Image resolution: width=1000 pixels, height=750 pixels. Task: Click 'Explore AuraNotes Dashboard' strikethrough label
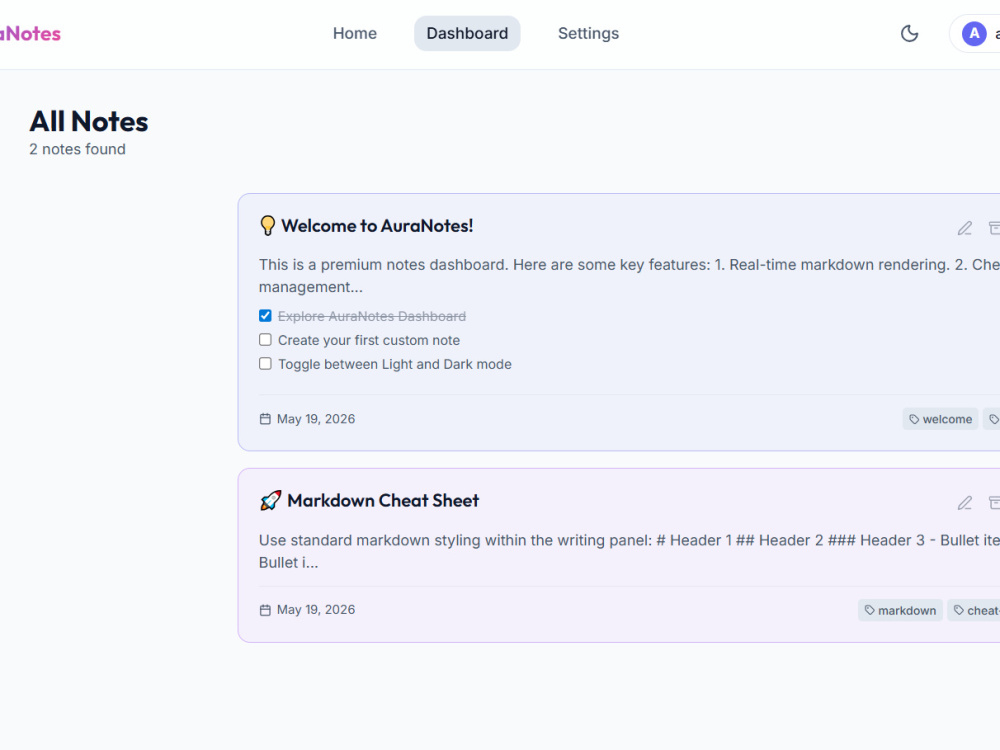372,316
